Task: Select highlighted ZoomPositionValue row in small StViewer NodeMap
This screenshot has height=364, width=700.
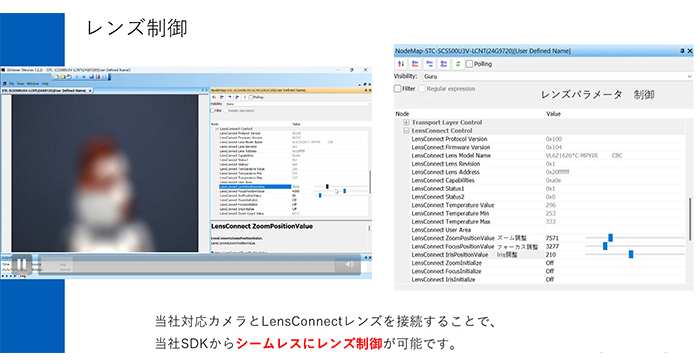Action: click(x=254, y=187)
